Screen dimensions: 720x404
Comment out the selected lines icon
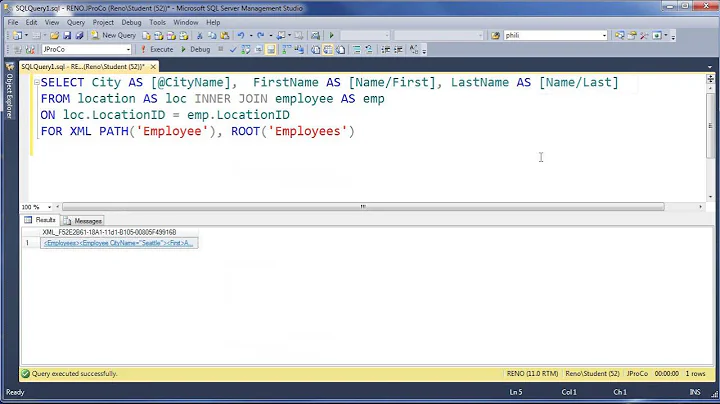click(356, 50)
